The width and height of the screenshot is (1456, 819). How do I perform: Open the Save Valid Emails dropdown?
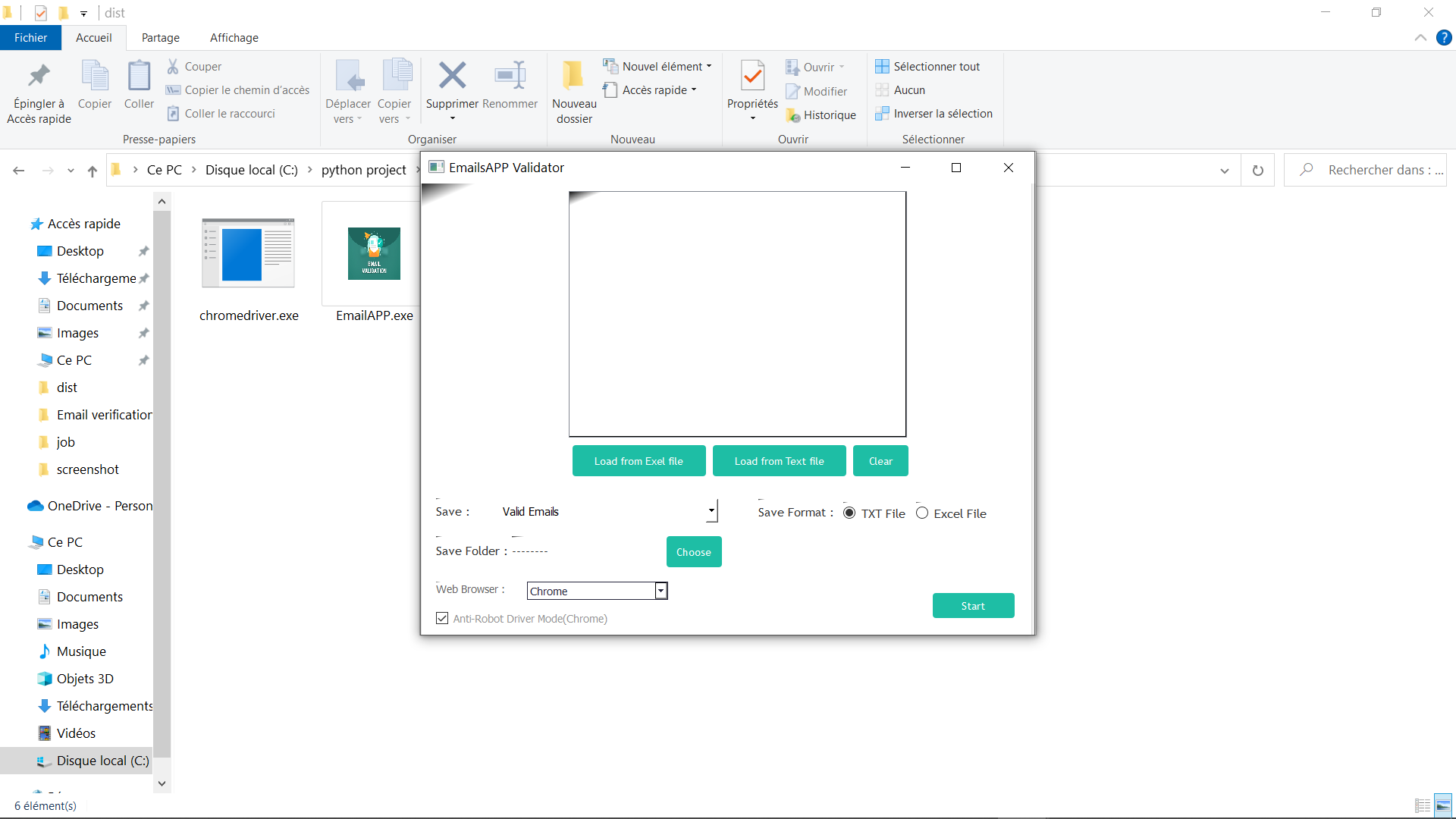click(x=711, y=511)
